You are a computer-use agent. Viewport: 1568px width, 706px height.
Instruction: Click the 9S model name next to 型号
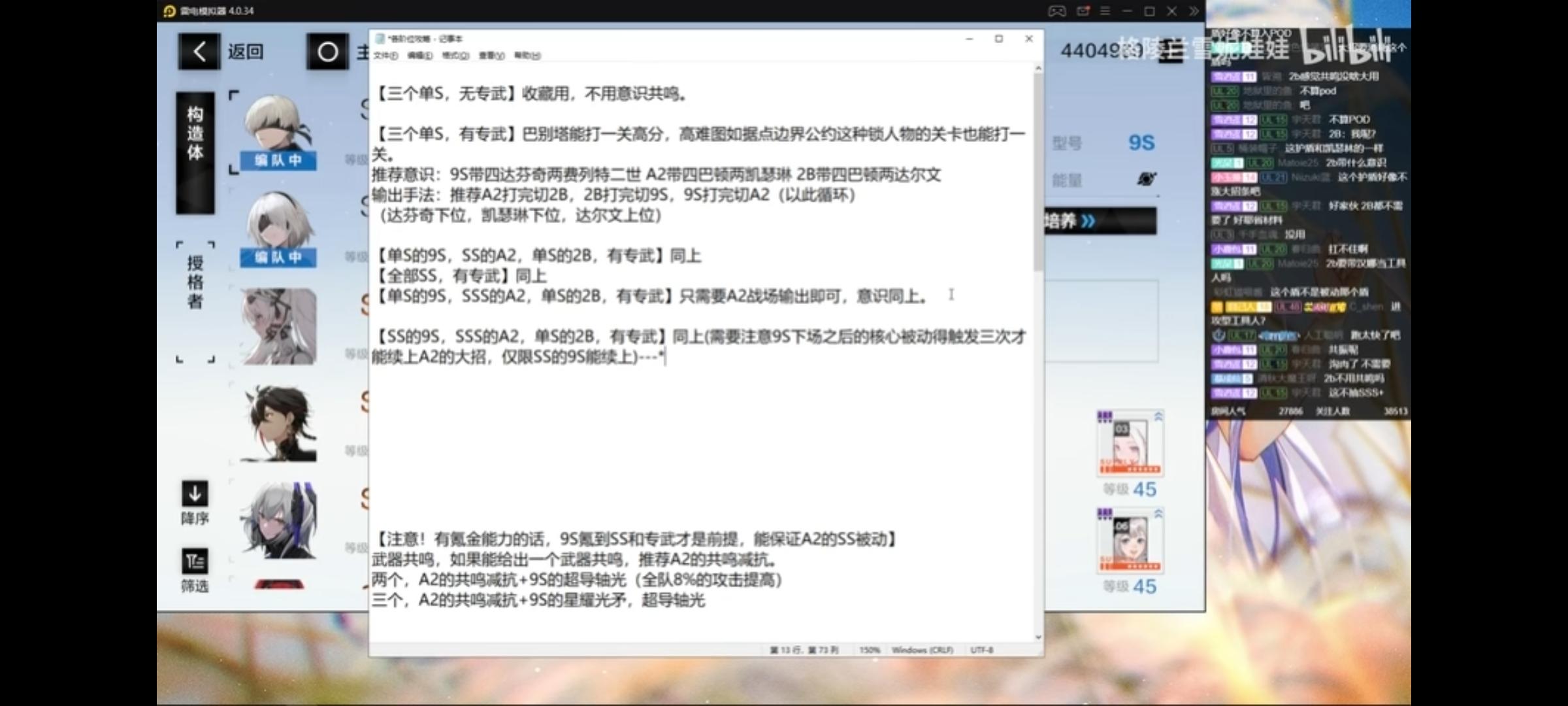pos(1141,143)
